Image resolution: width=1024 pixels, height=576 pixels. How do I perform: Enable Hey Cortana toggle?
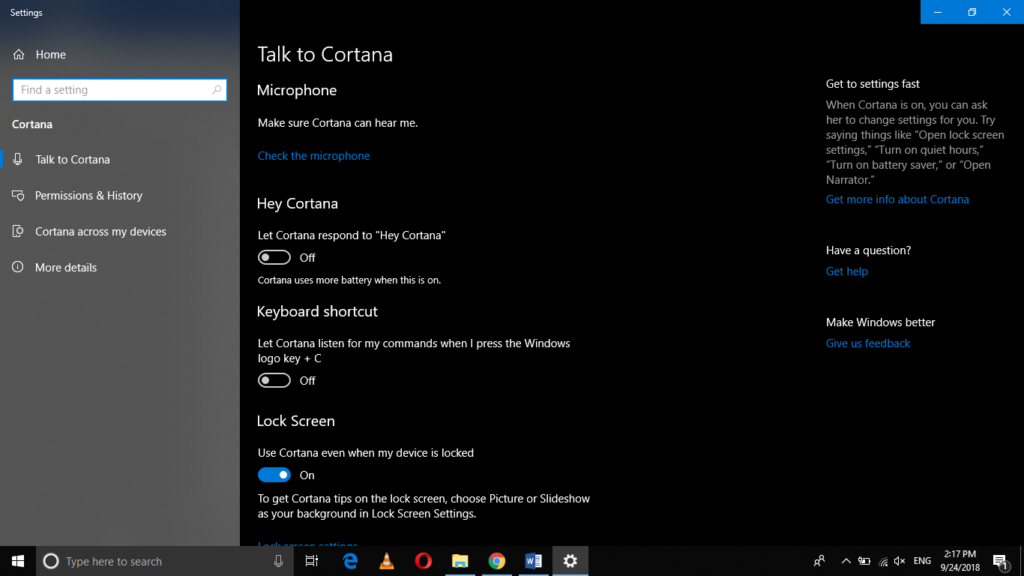pyautogui.click(x=274, y=257)
